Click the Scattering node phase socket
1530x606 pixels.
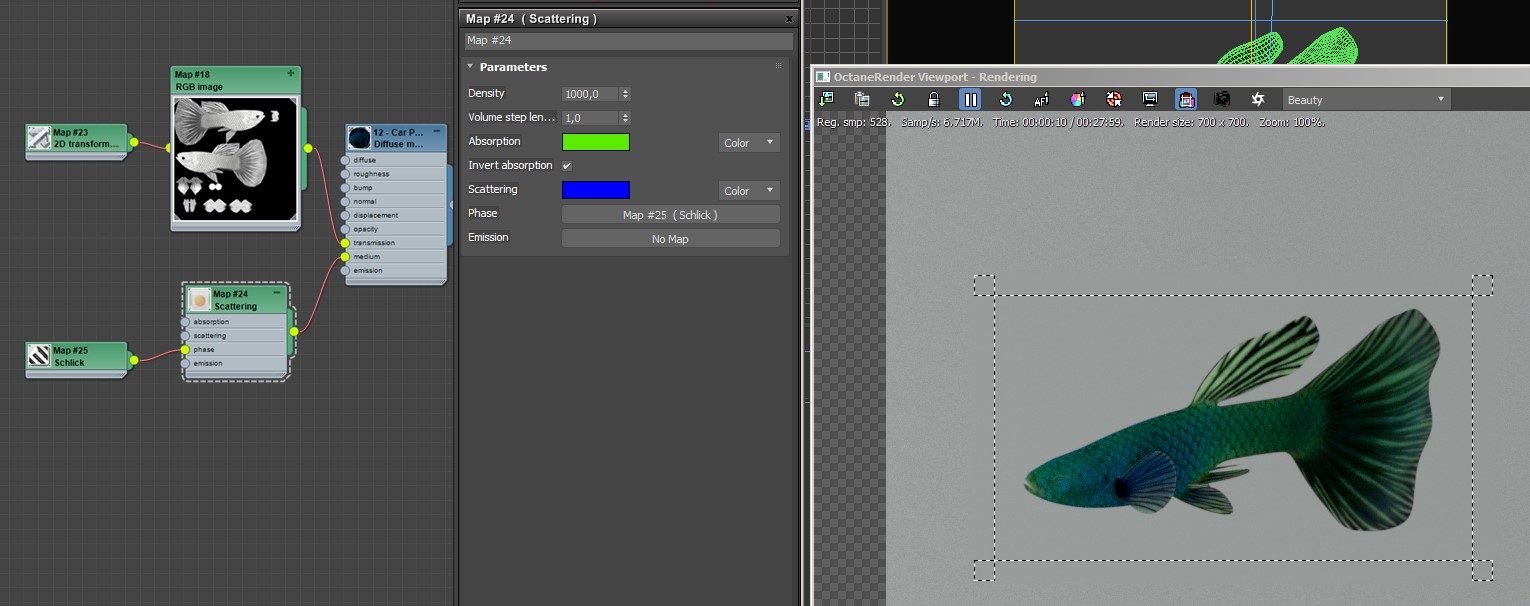(185, 350)
